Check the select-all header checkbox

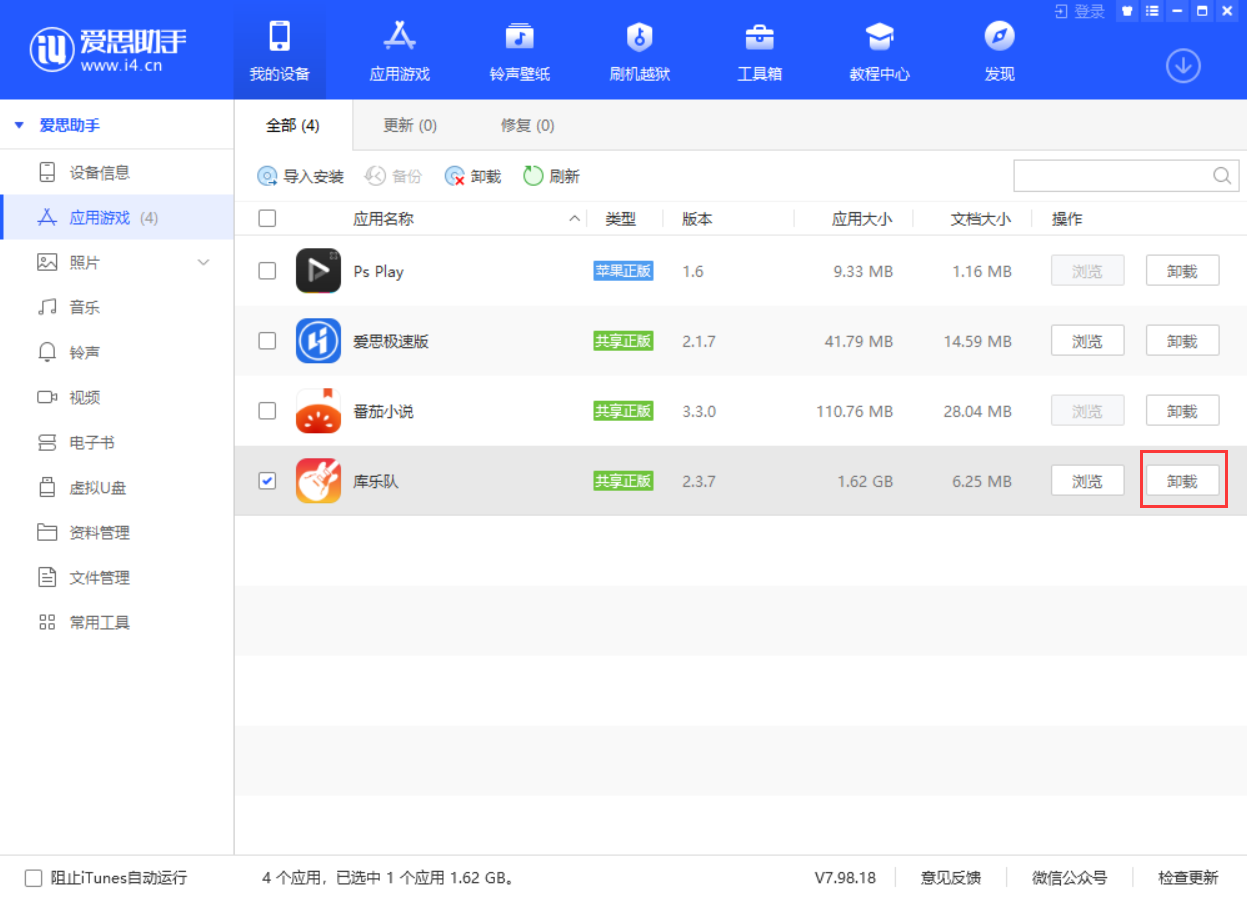[x=266, y=218]
